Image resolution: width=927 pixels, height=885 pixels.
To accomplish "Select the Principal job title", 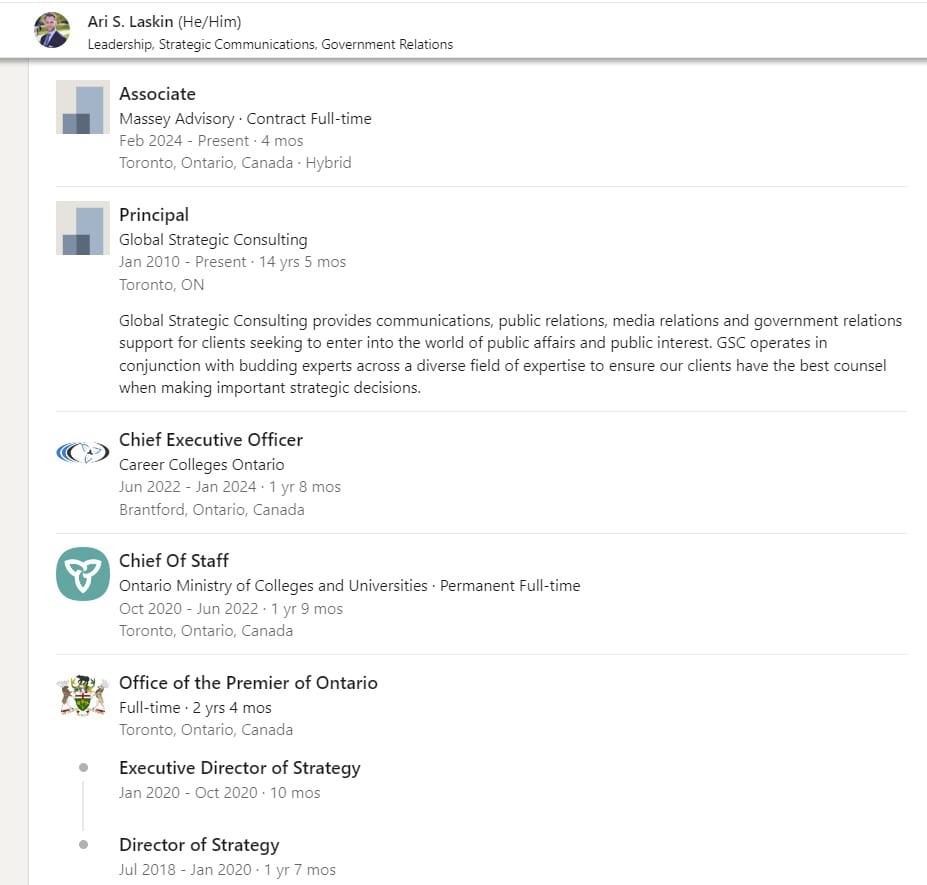I will tap(154, 215).
